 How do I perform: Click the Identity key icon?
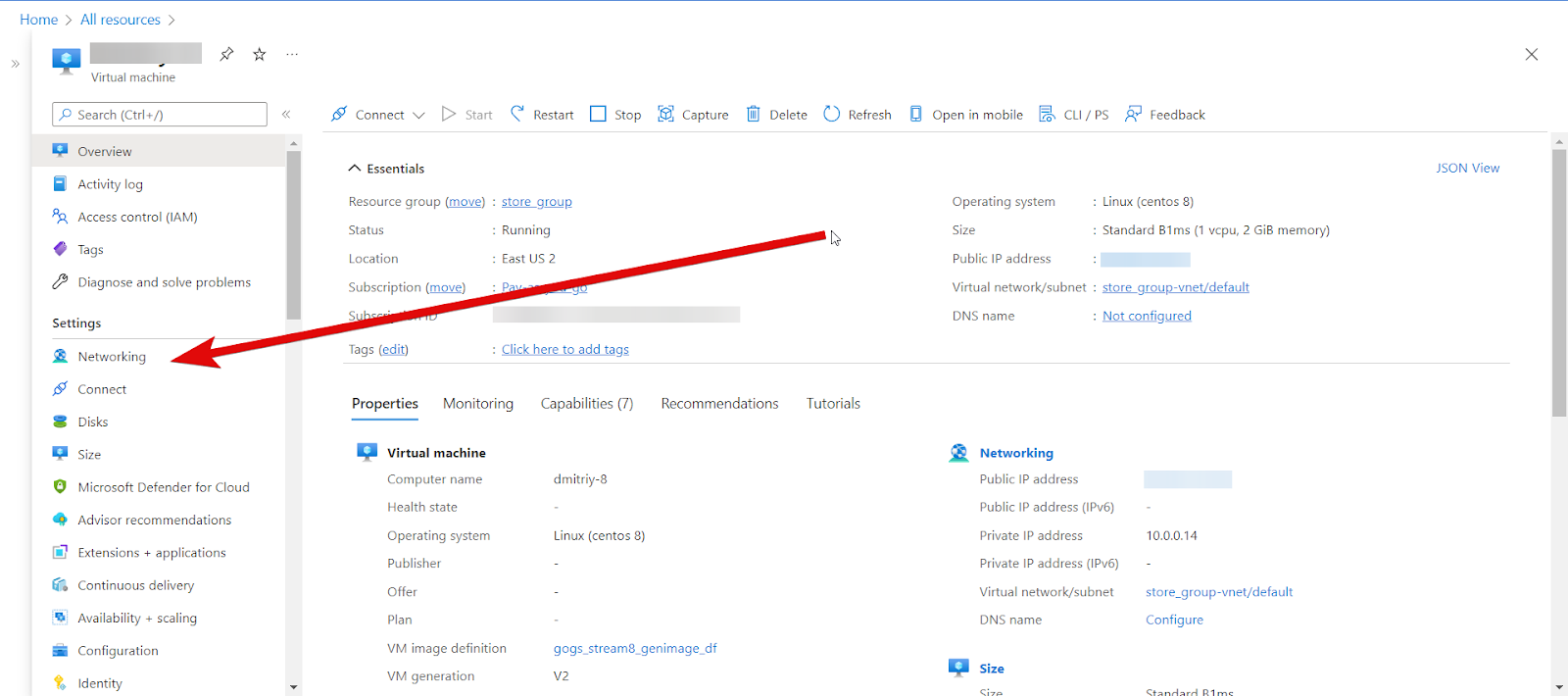pos(60,683)
